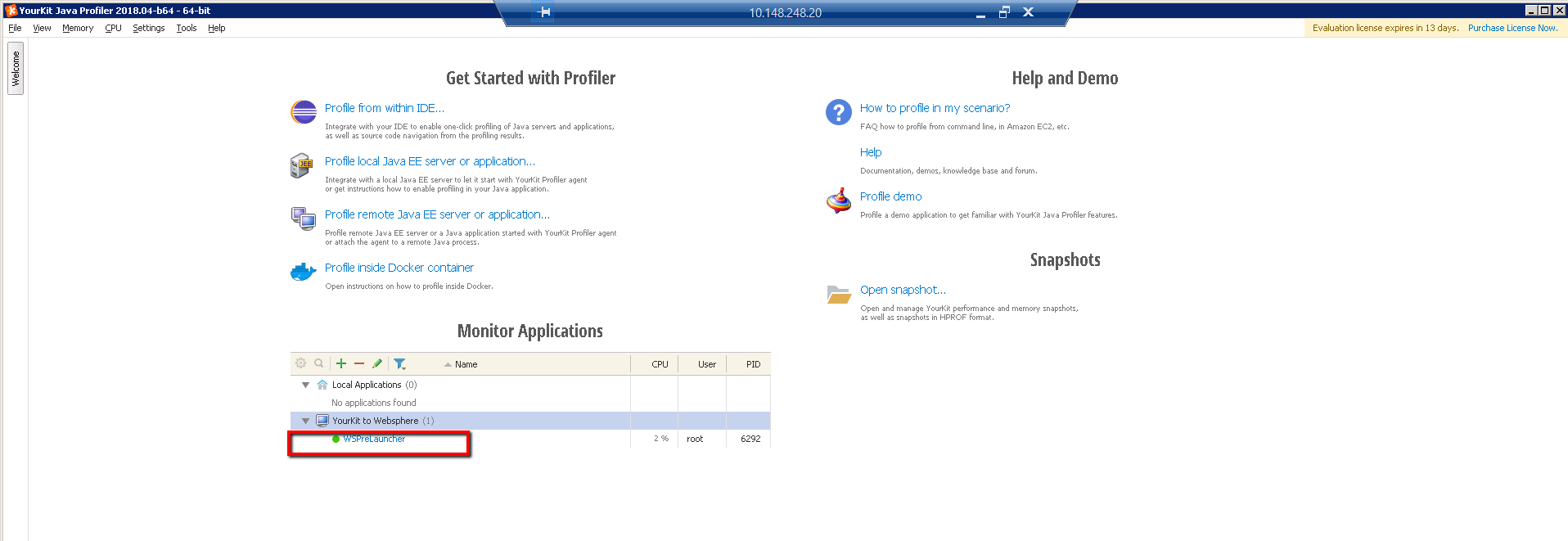The width and height of the screenshot is (1568, 541).
Task: Close the remote session connection bar
Action: point(1028,12)
